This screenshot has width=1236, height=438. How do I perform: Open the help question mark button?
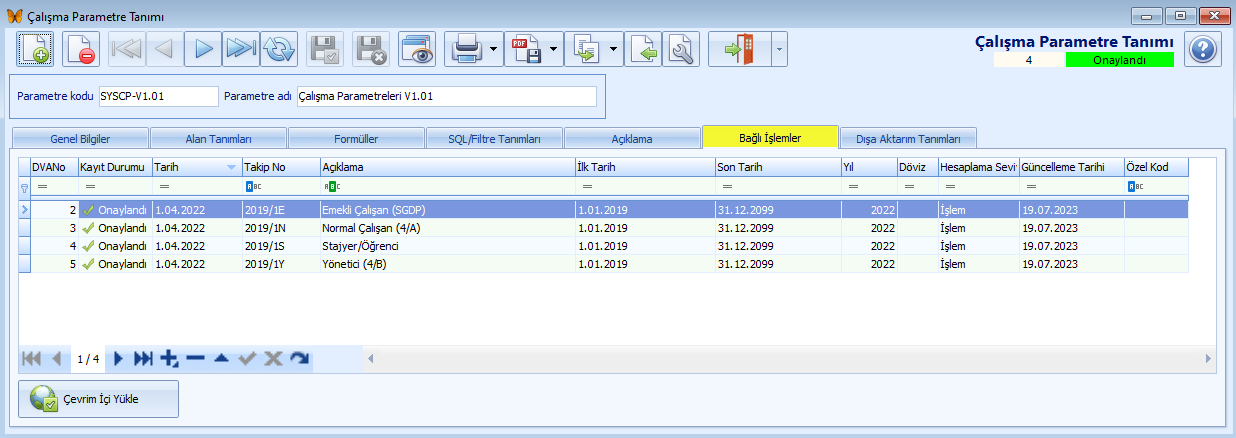1203,49
